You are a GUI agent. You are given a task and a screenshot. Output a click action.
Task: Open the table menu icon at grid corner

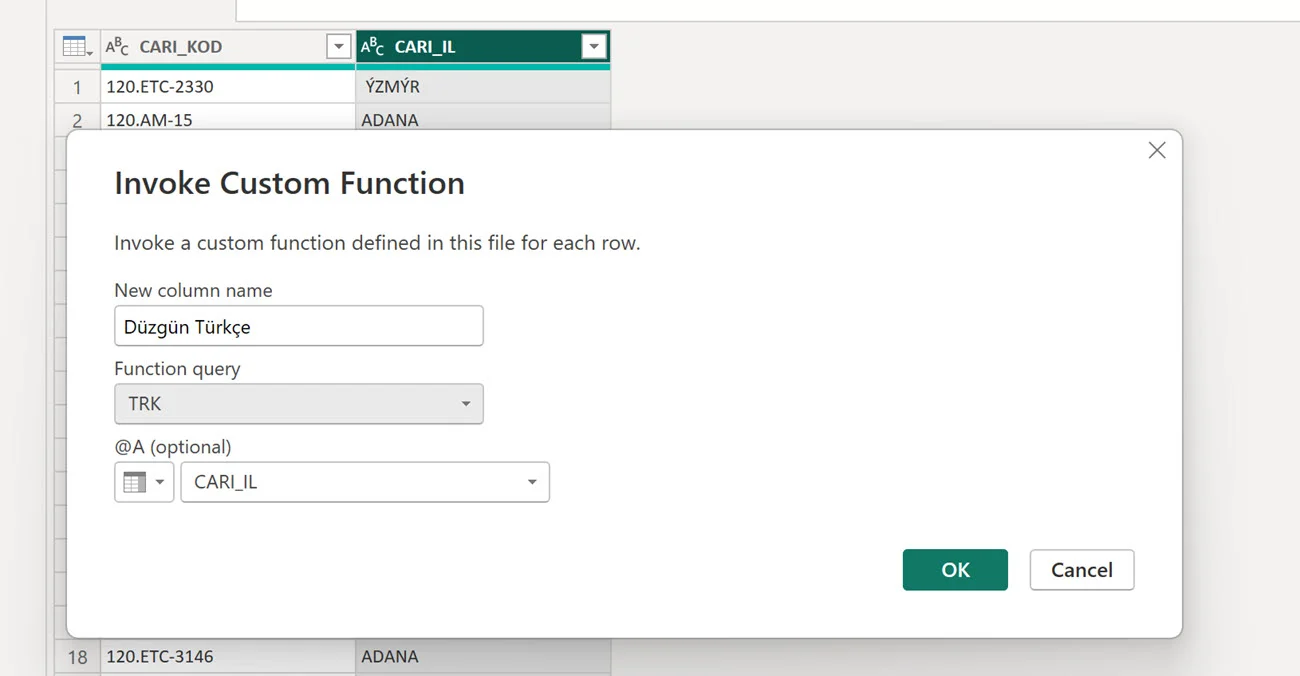click(x=77, y=47)
